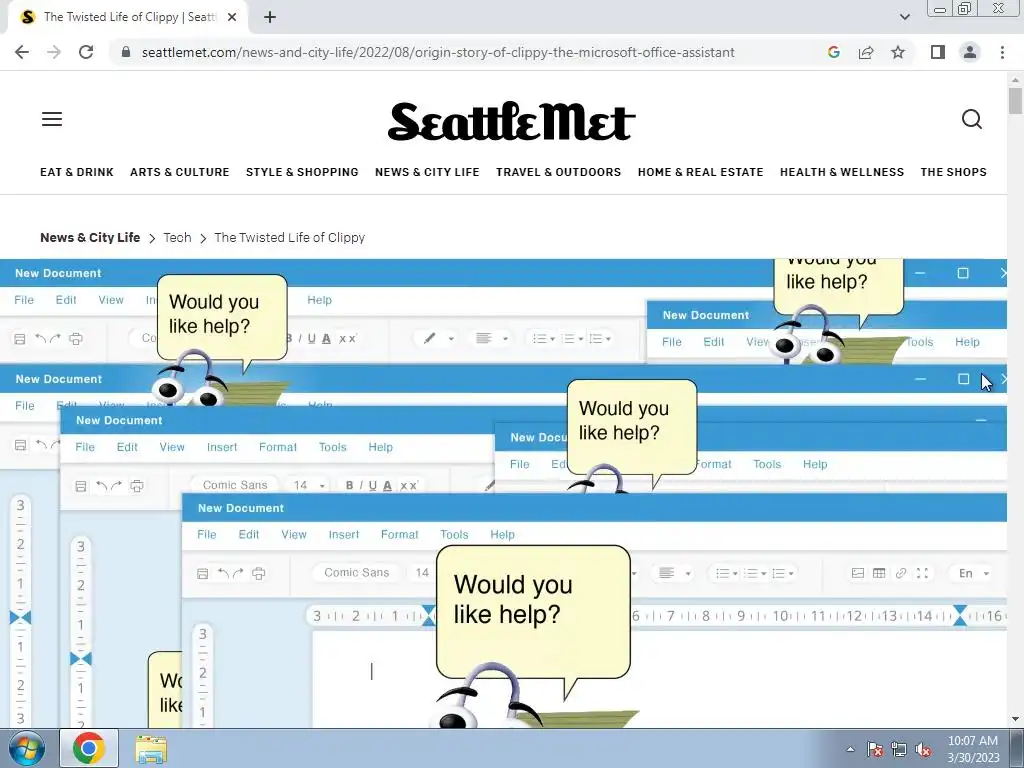Click the News & City Life breadcrumb
Screen dimensions: 1024x768
tap(90, 237)
